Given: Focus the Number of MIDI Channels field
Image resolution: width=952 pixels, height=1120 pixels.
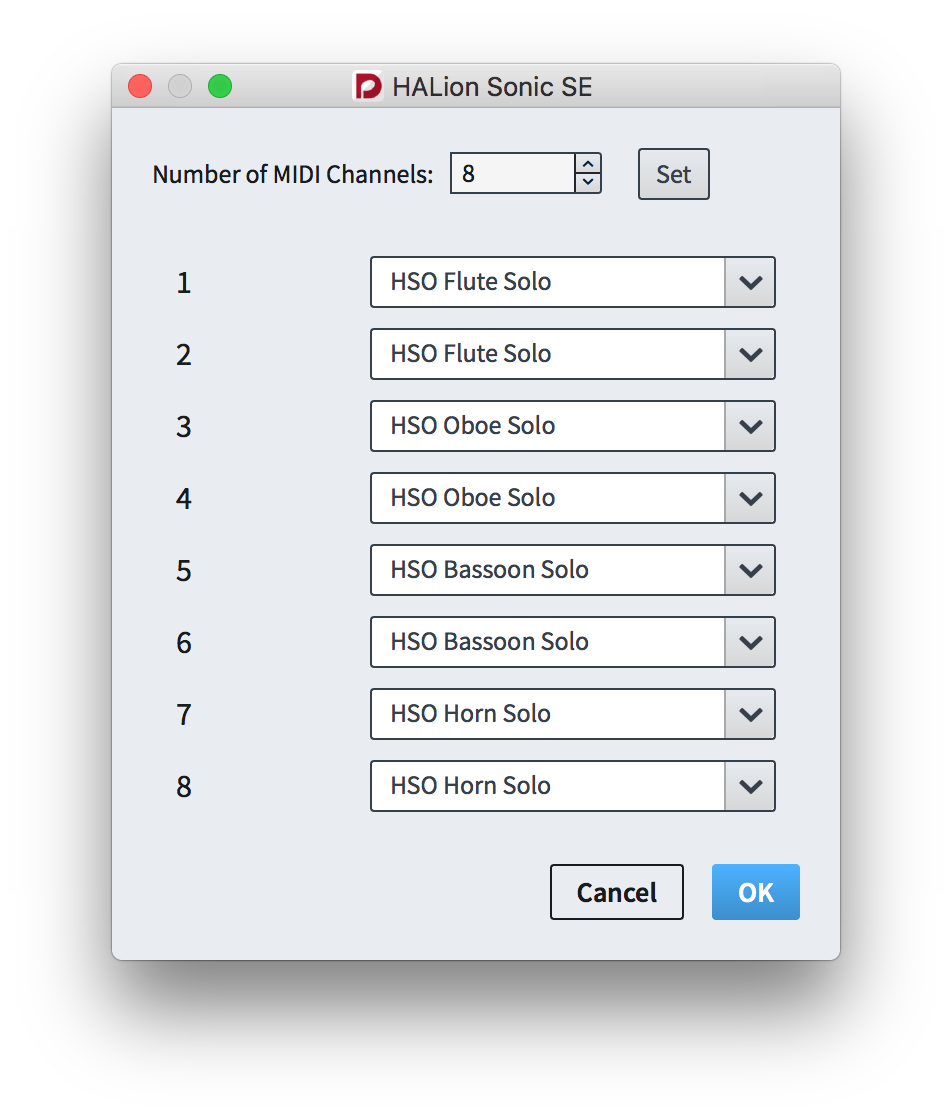Looking at the screenshot, I should pyautogui.click(x=513, y=173).
